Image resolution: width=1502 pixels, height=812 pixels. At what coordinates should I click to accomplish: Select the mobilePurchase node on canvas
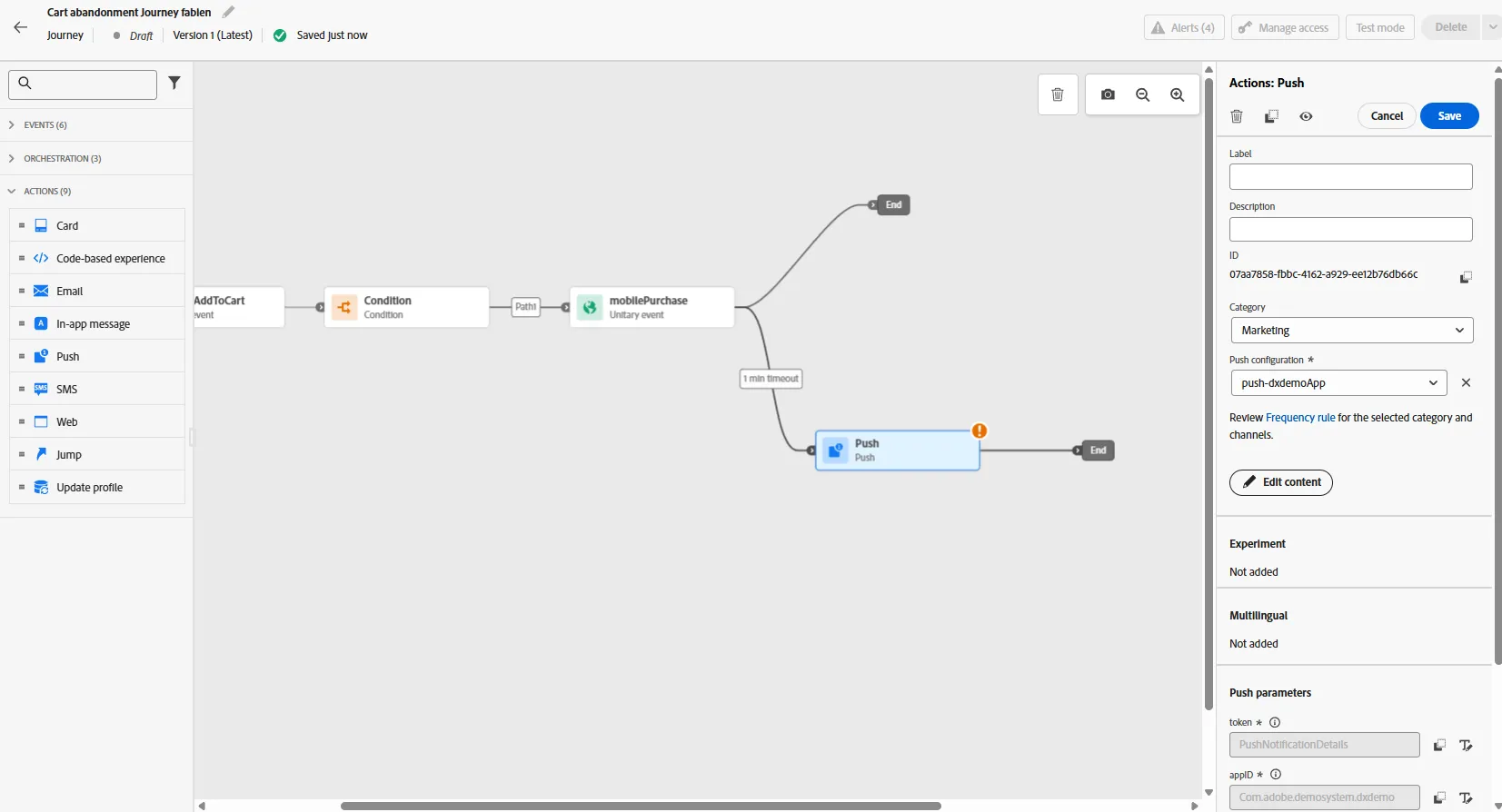pos(652,307)
